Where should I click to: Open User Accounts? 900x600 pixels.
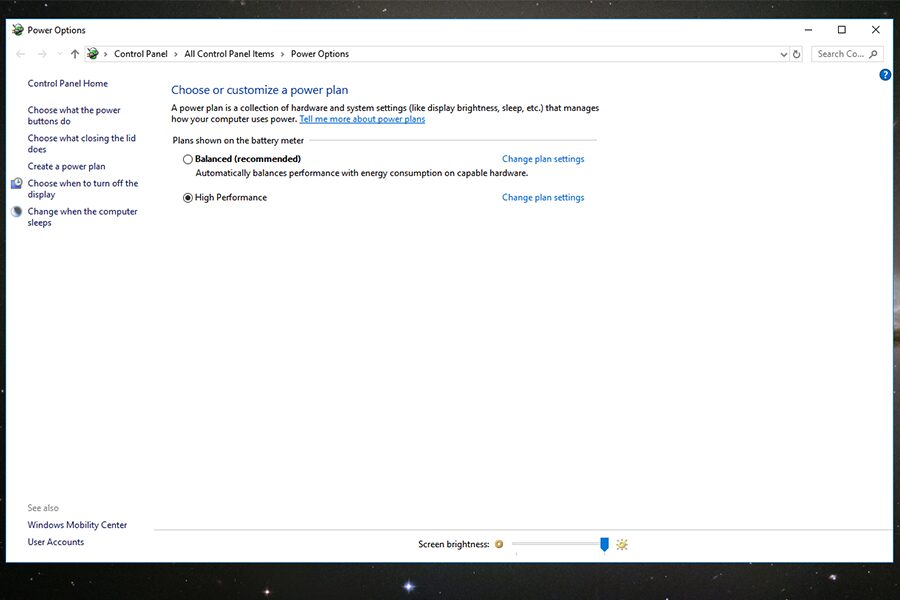(56, 542)
